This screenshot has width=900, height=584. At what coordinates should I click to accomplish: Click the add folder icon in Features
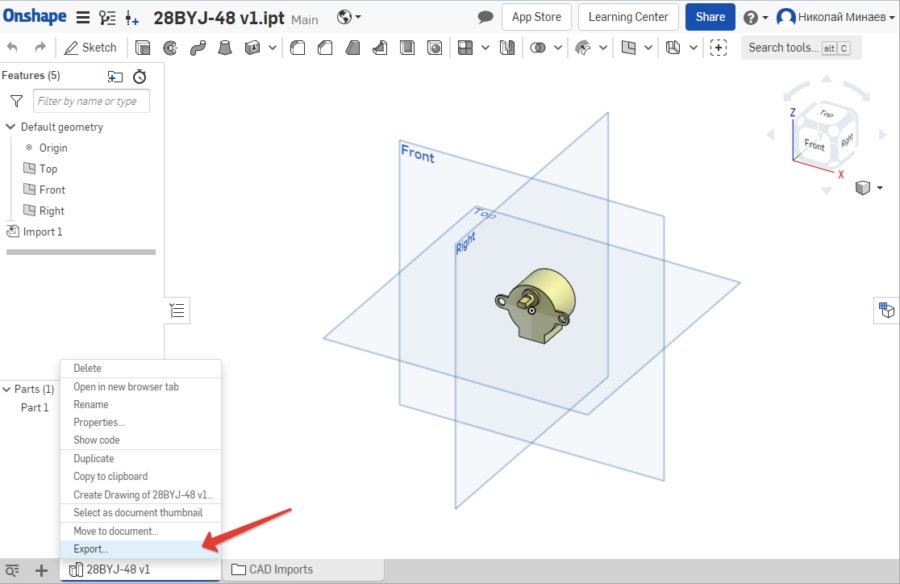pos(115,76)
